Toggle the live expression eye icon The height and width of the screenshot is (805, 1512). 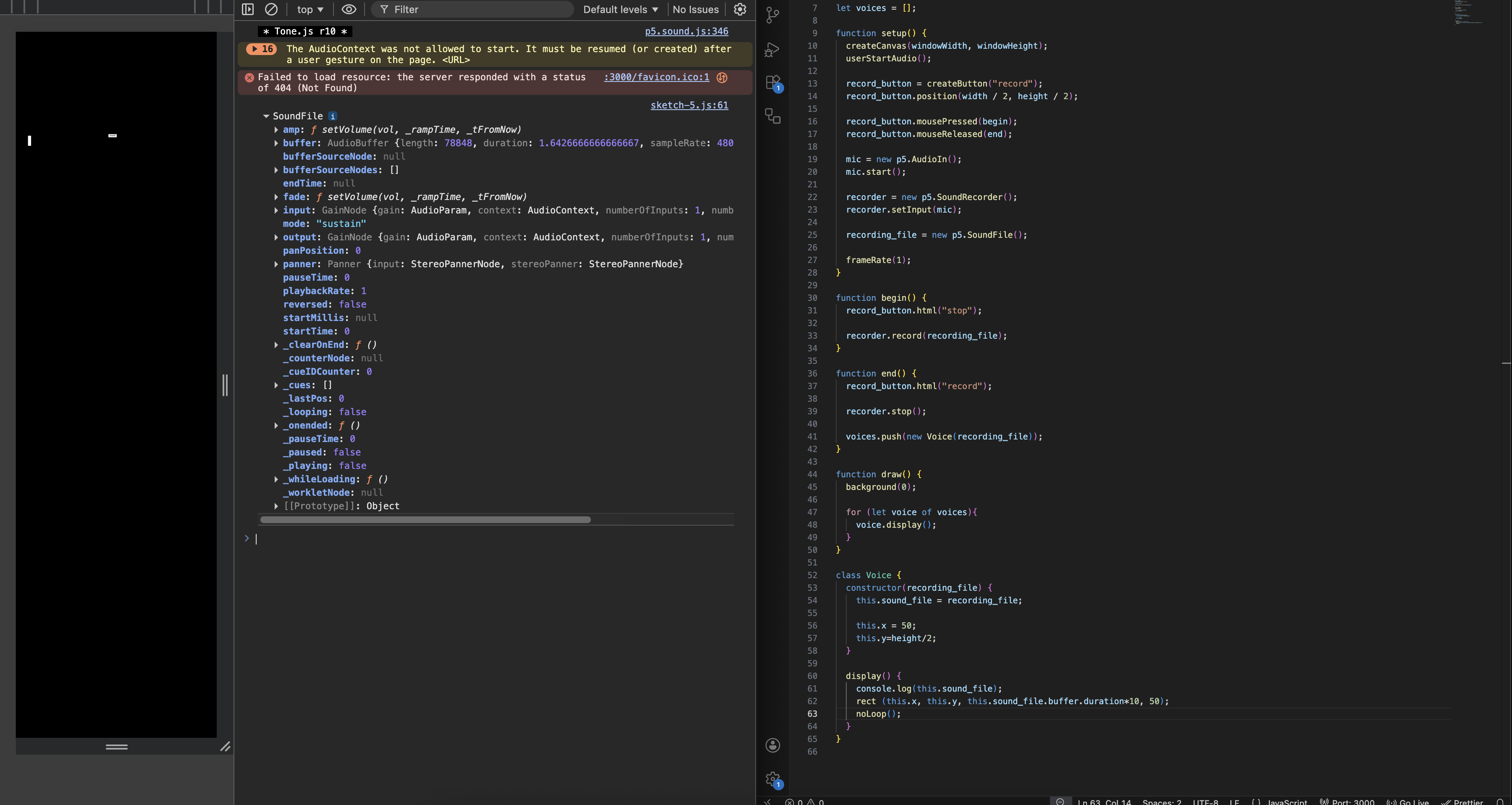point(349,9)
